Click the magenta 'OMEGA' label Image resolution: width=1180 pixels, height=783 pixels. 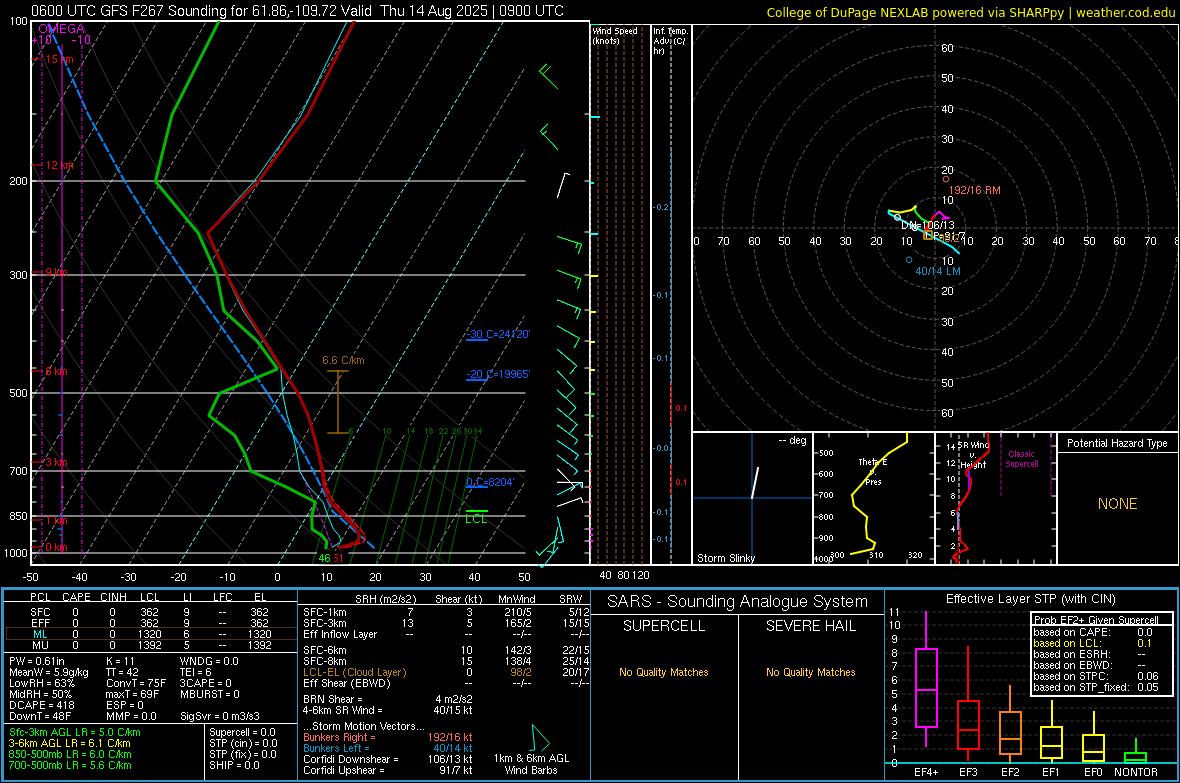(x=61, y=29)
